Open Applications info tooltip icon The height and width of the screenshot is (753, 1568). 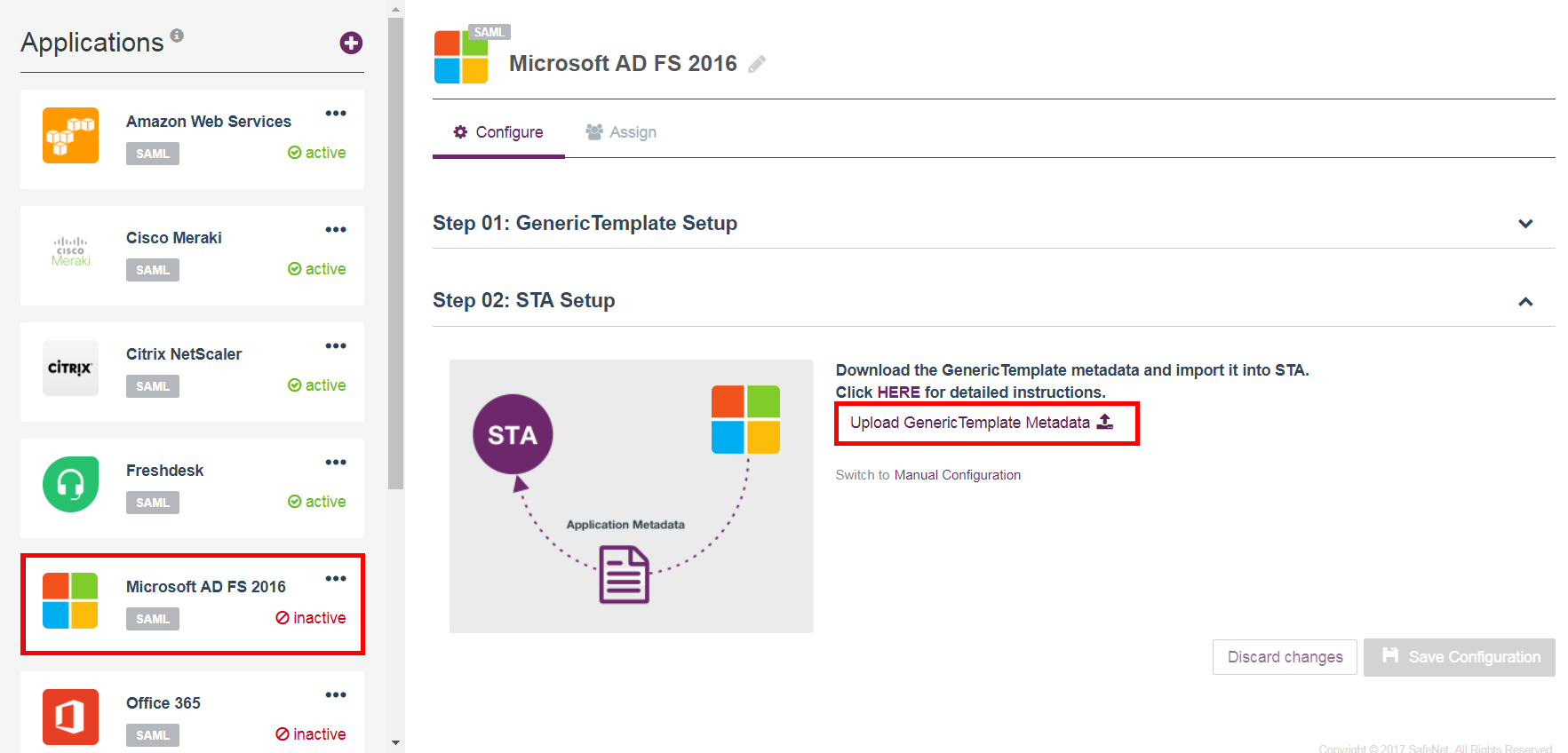177,36
